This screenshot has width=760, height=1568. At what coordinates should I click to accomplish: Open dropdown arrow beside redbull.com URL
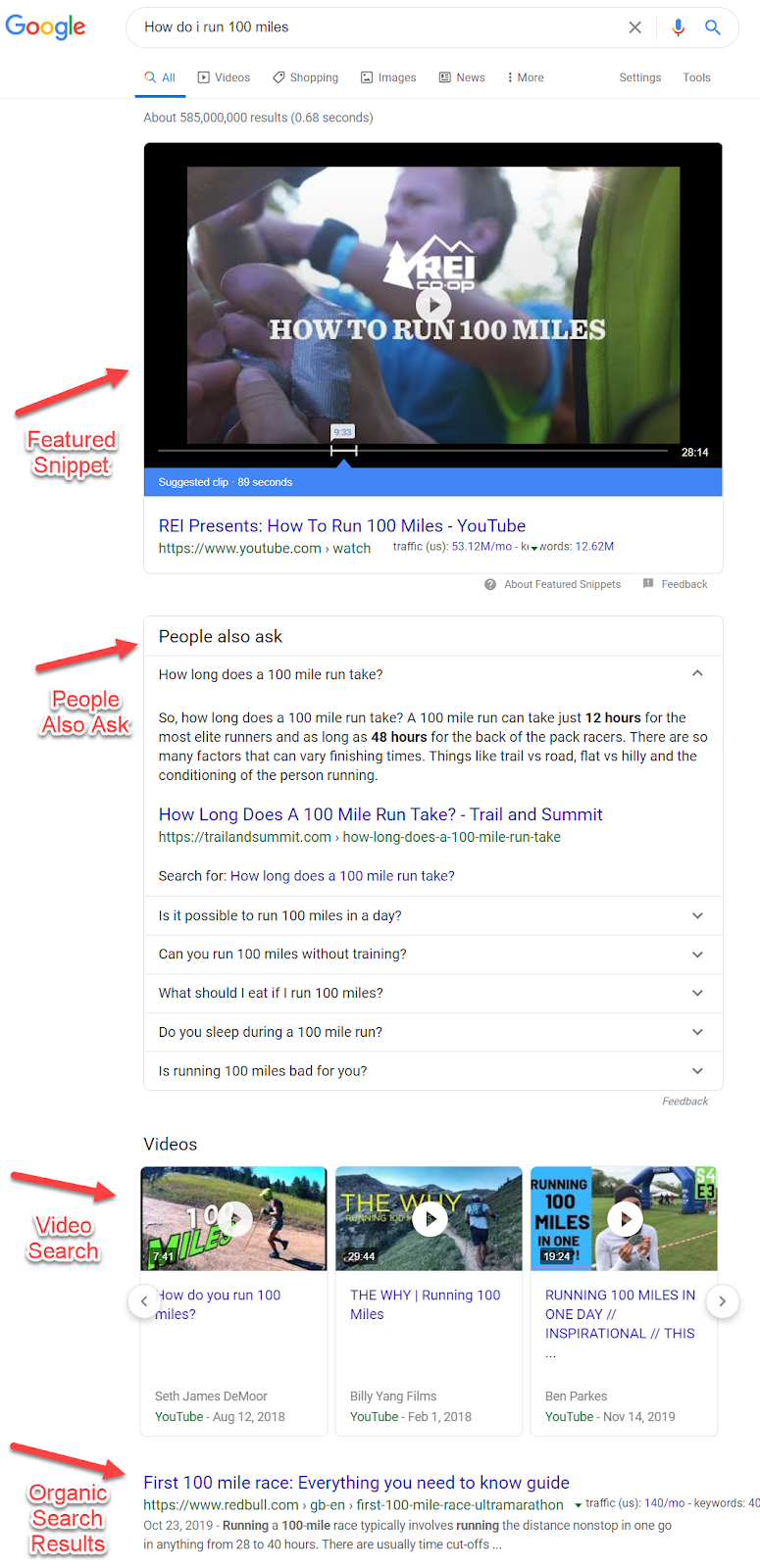(578, 1505)
